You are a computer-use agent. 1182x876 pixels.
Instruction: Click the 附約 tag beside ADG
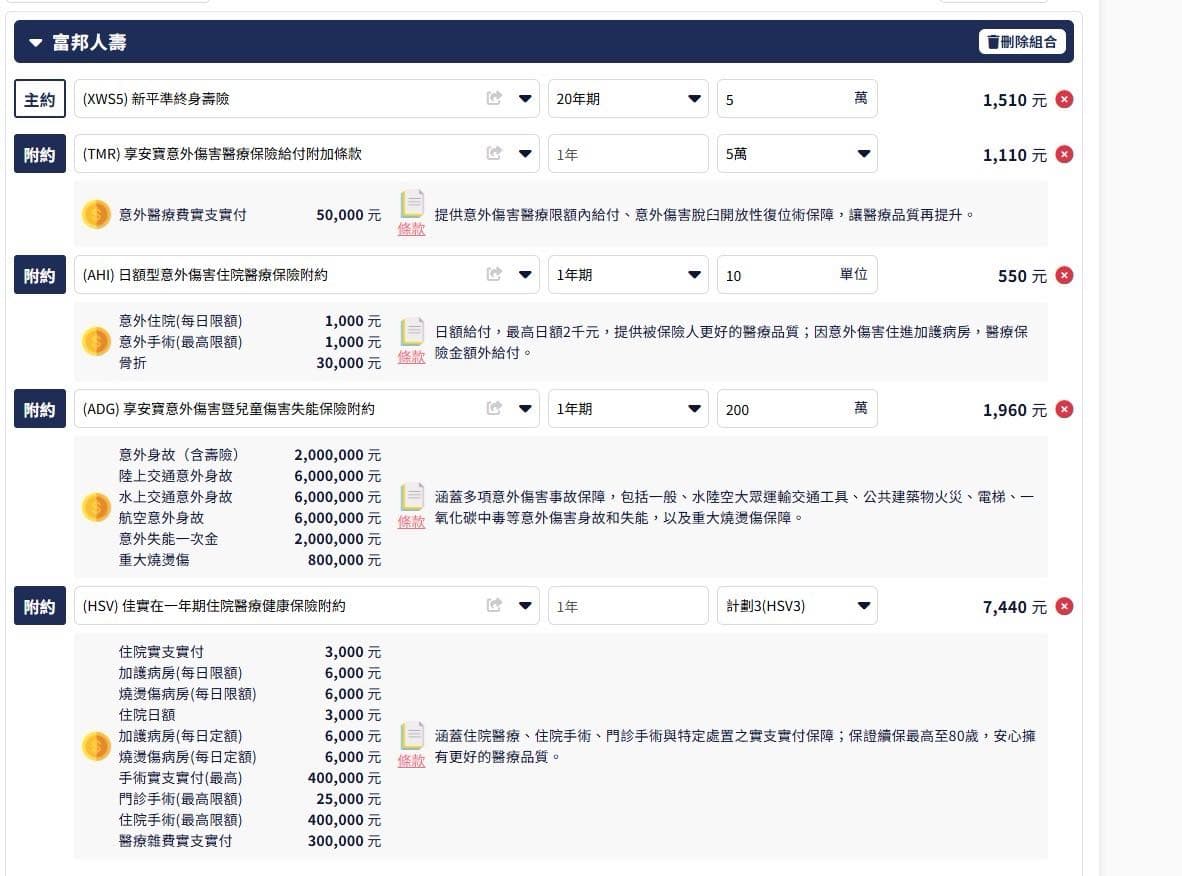pos(40,409)
